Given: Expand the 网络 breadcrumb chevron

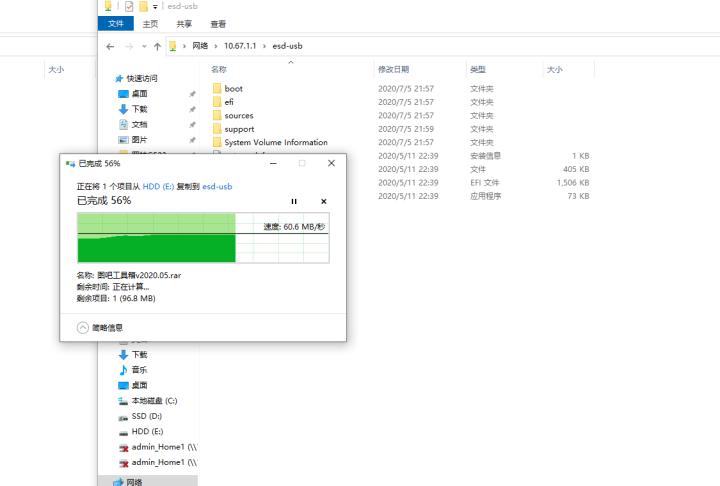Looking at the screenshot, I should [x=214, y=46].
